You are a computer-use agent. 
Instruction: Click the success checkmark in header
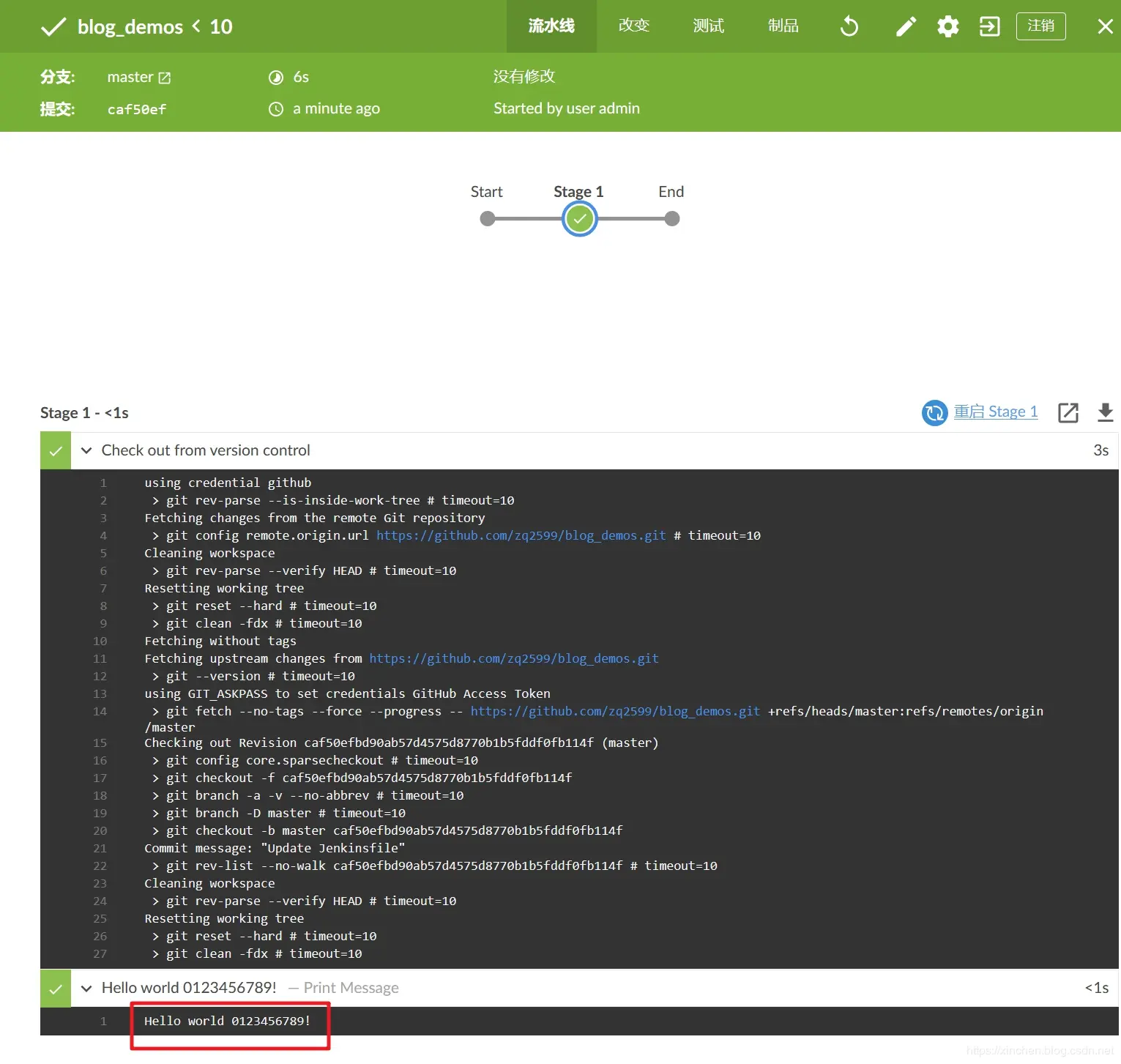pos(53,27)
